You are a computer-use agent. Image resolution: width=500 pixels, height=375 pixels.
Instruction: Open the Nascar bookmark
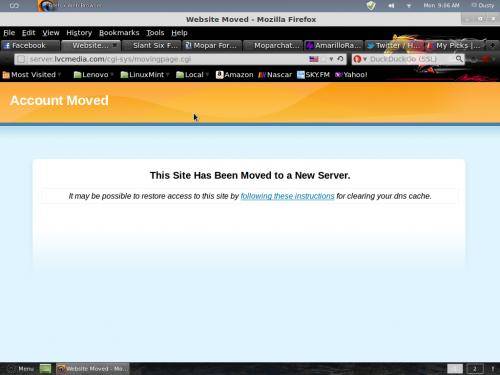point(275,75)
